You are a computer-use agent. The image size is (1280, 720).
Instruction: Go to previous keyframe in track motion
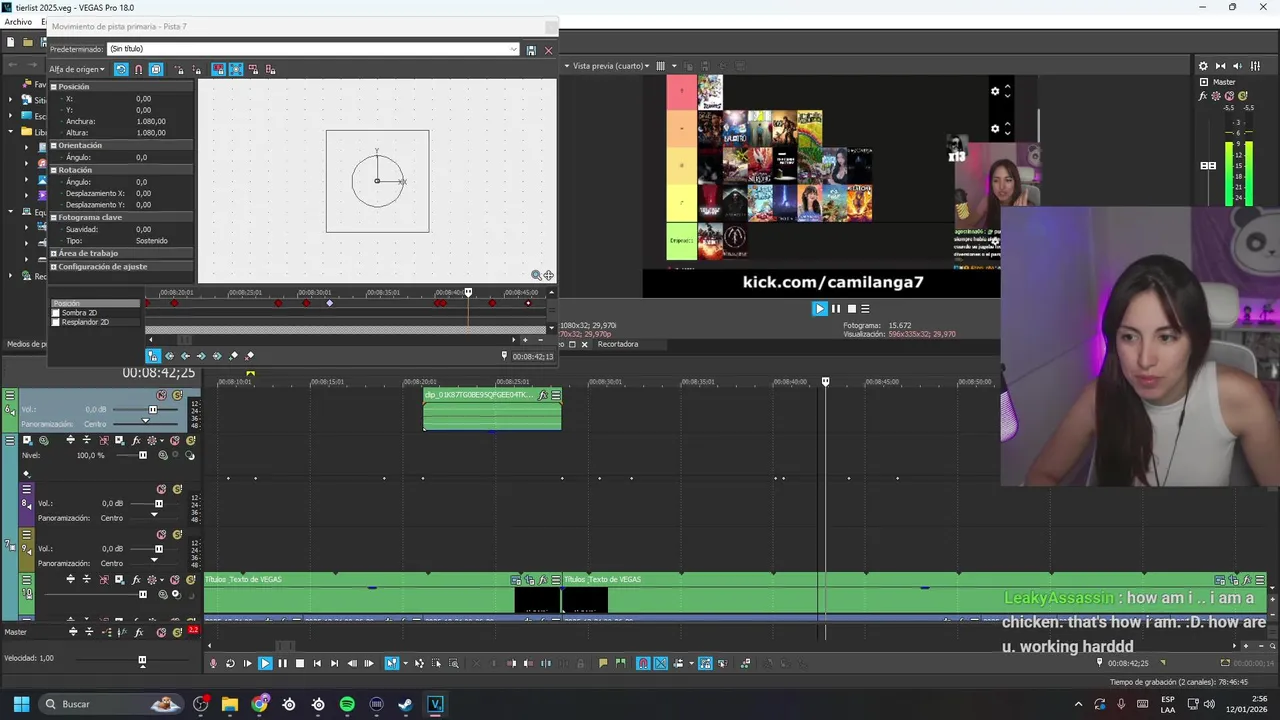(185, 356)
